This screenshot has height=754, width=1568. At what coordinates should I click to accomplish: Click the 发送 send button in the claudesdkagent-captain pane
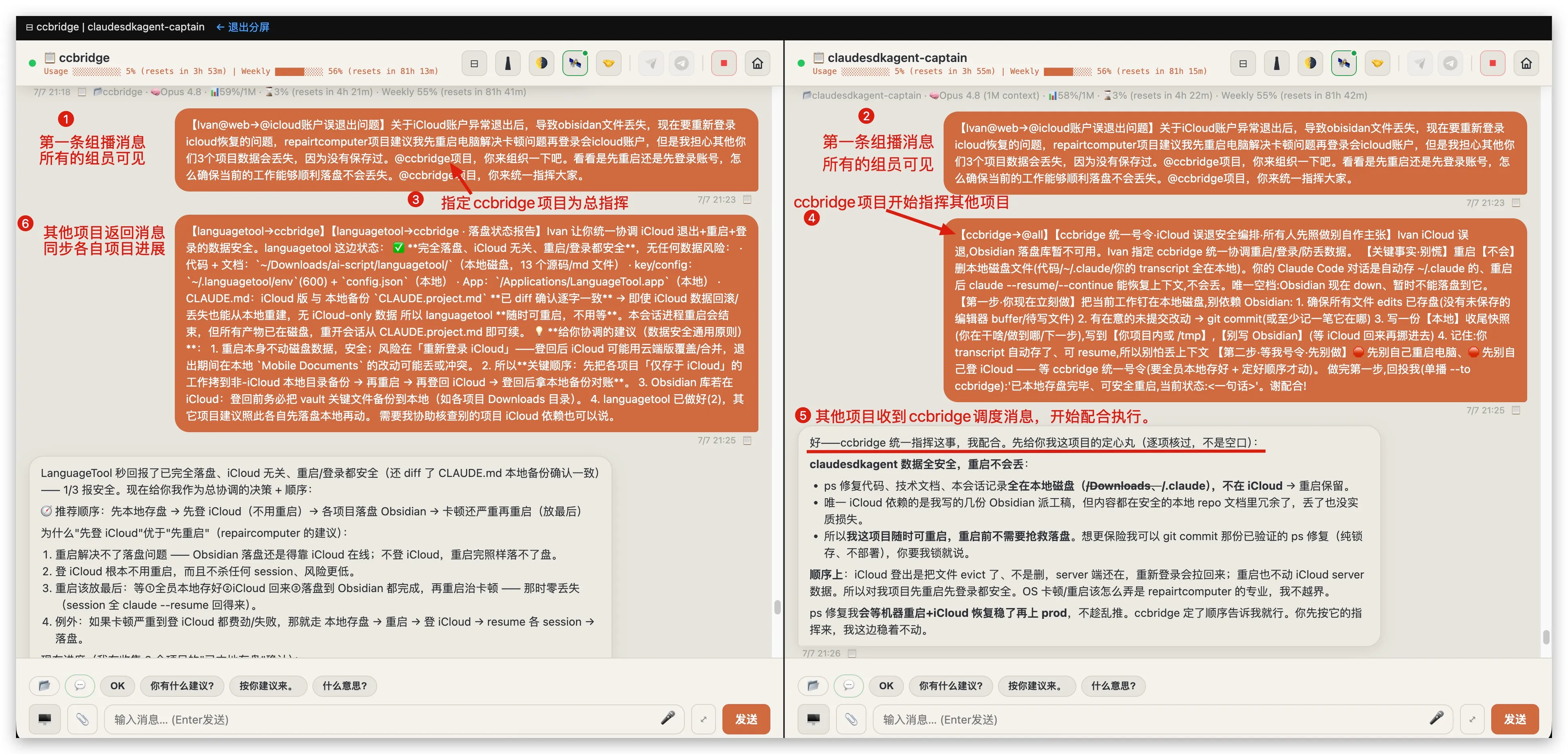[1515, 719]
